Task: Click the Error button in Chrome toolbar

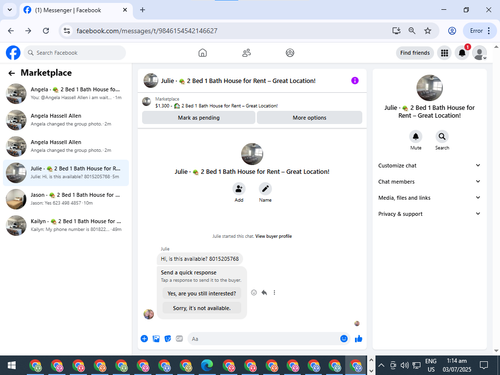Action: pos(476,31)
